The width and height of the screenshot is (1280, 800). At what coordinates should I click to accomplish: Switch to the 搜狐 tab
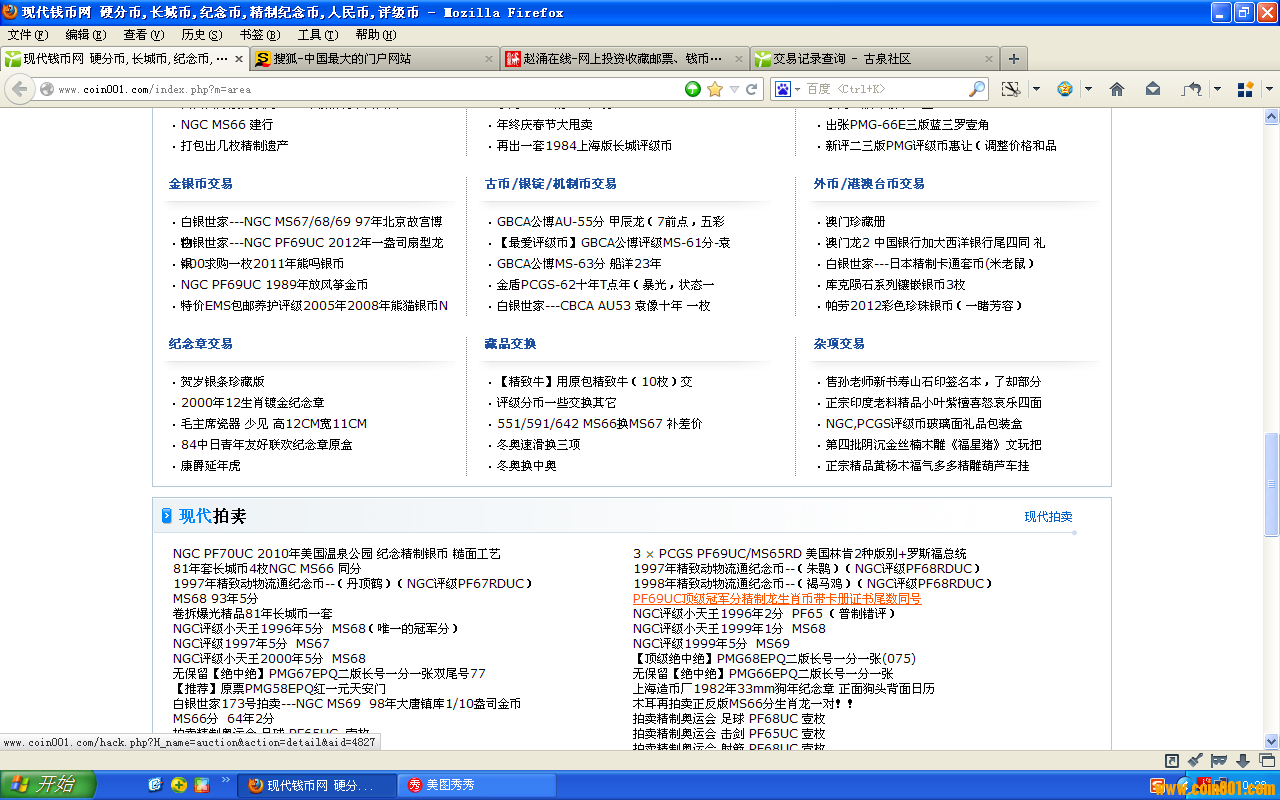(370, 59)
